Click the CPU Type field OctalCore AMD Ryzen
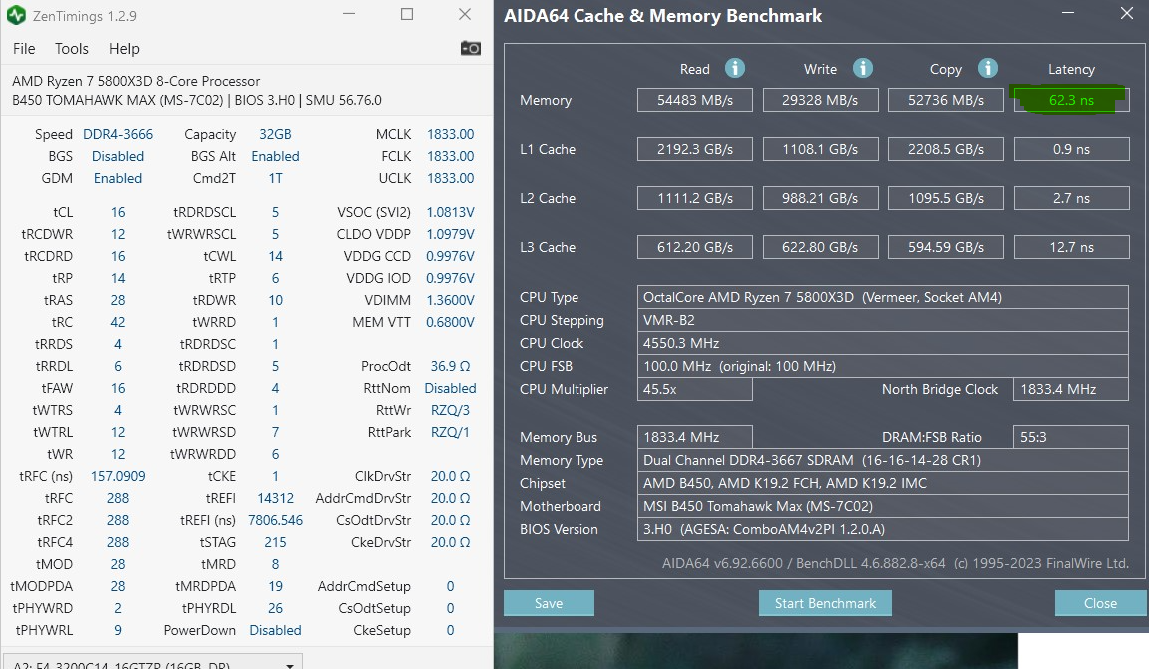This screenshot has height=669, width=1149. click(883, 297)
